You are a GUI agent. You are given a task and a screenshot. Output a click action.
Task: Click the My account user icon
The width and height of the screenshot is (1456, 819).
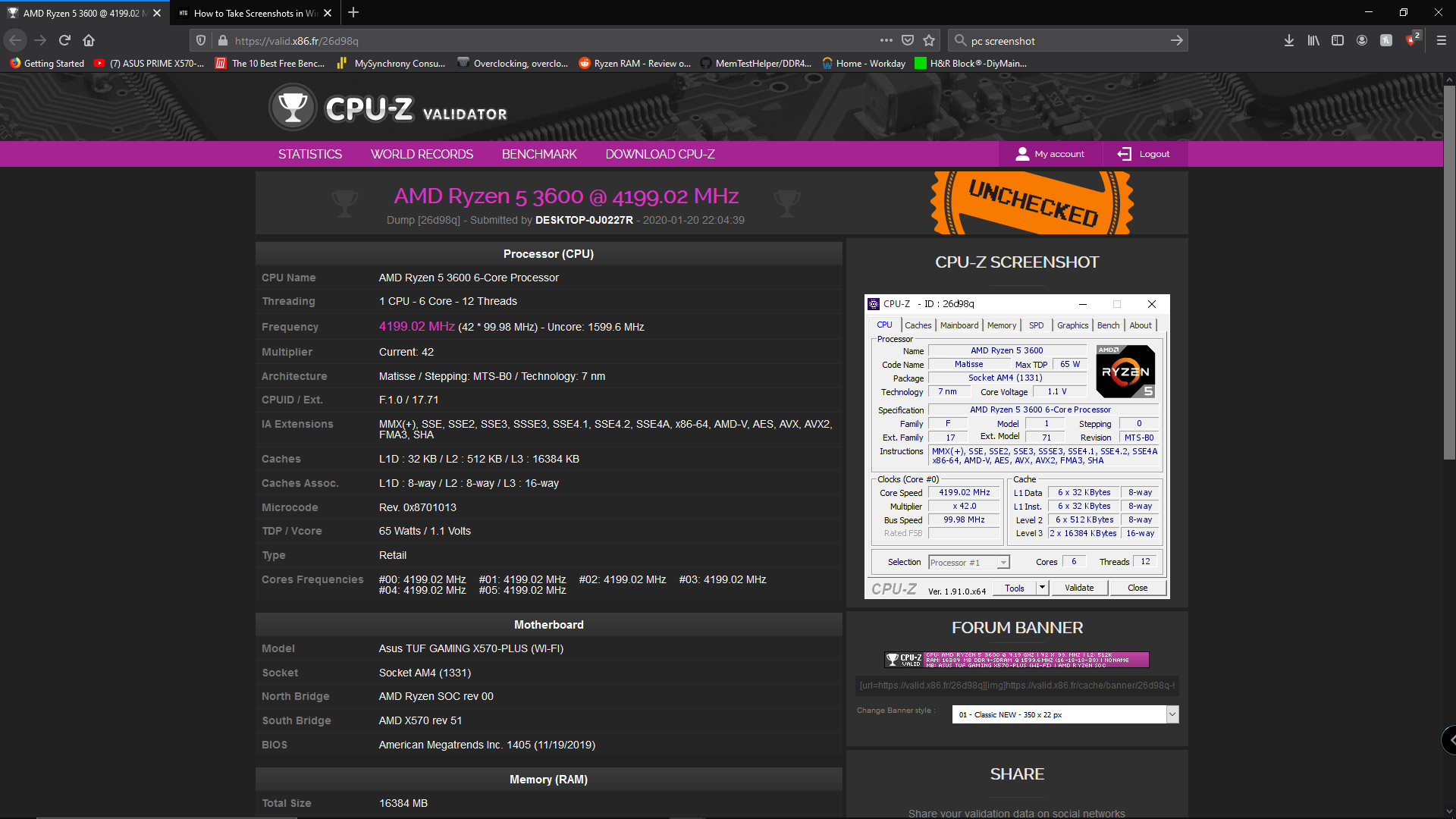coord(1022,154)
